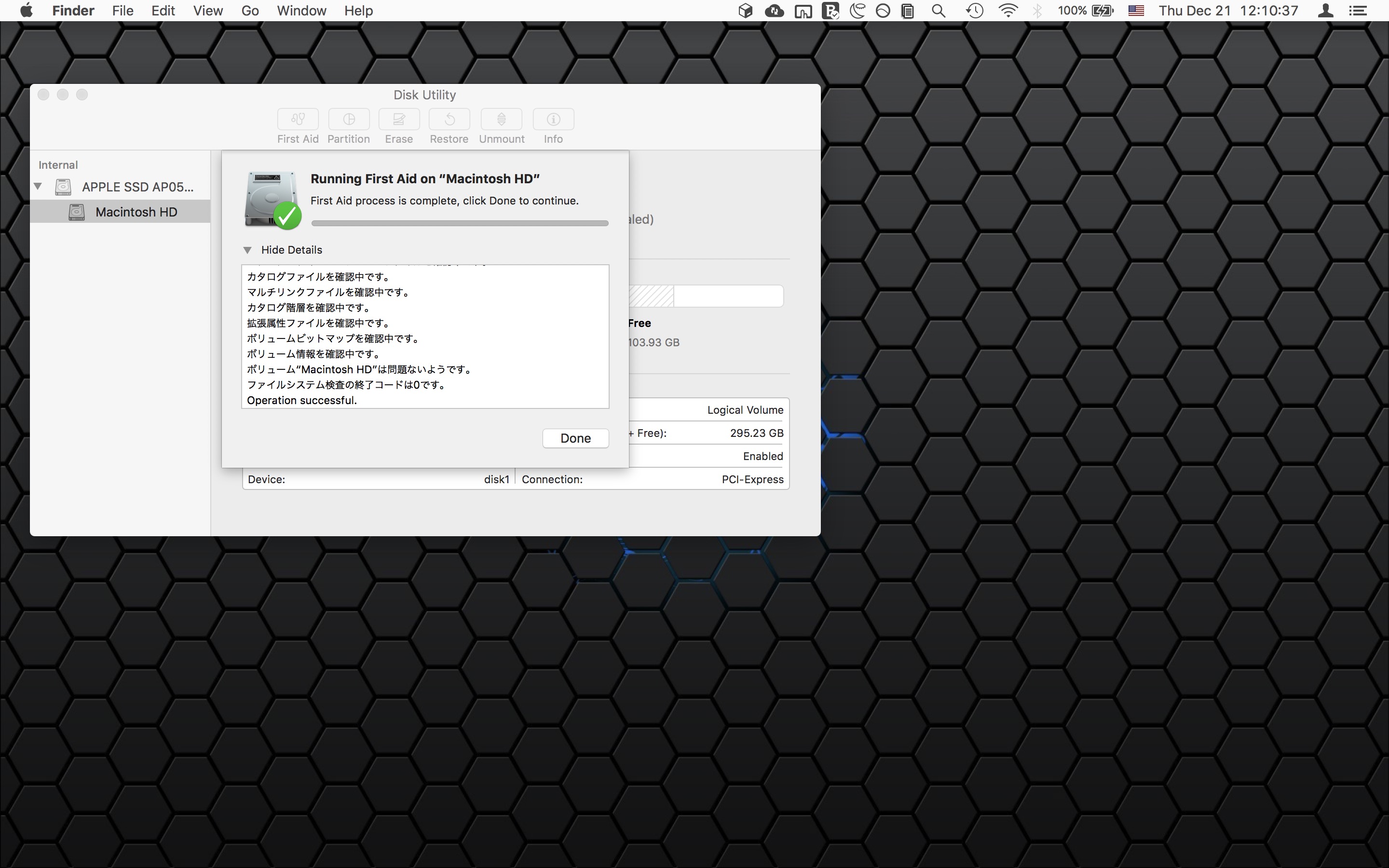Click the First Aid toolbar icon
Image resolution: width=1389 pixels, height=868 pixels.
[x=297, y=120]
